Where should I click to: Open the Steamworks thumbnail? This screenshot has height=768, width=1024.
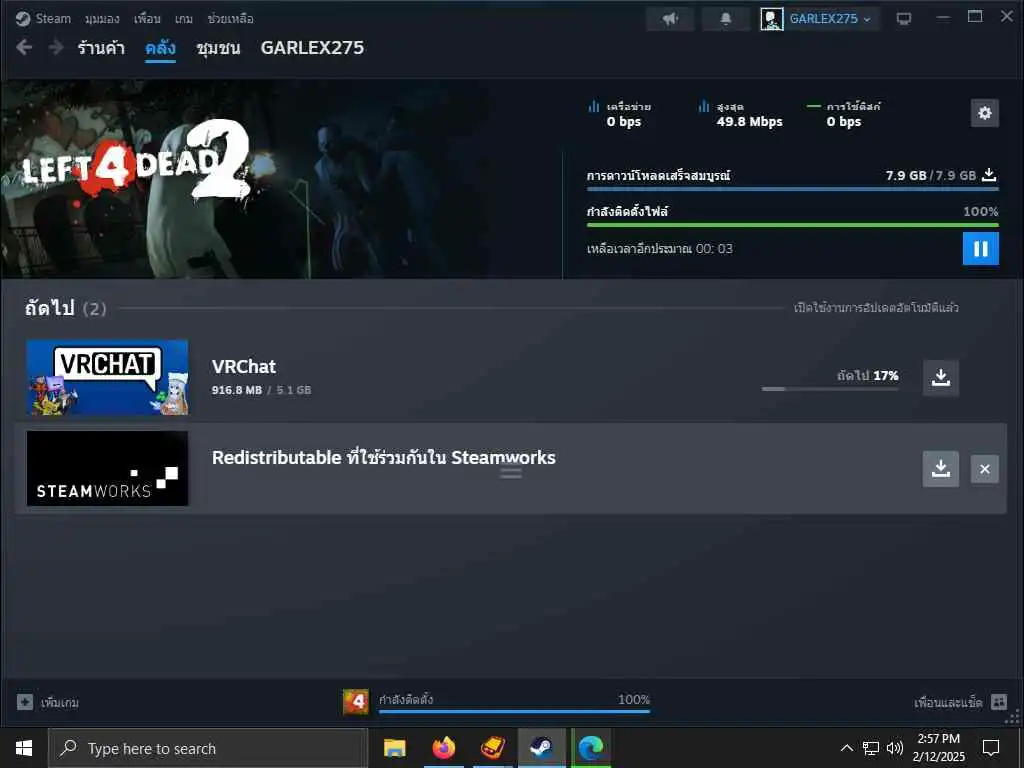click(x=107, y=468)
